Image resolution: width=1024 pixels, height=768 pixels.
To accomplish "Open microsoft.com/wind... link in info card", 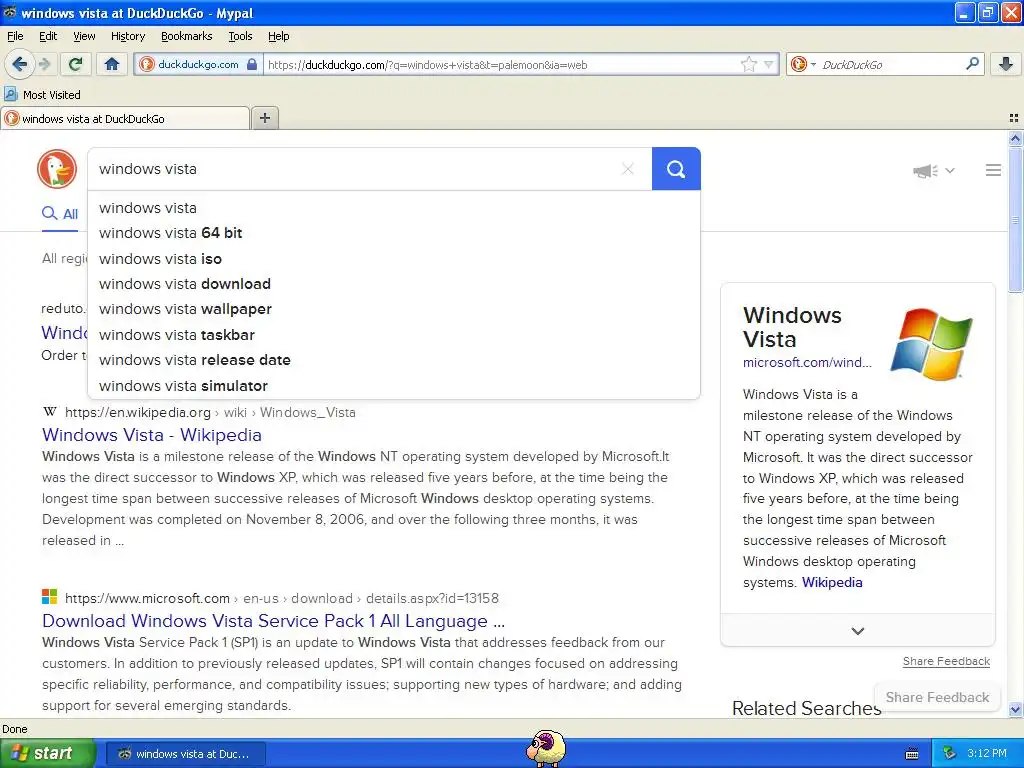I will click(807, 362).
